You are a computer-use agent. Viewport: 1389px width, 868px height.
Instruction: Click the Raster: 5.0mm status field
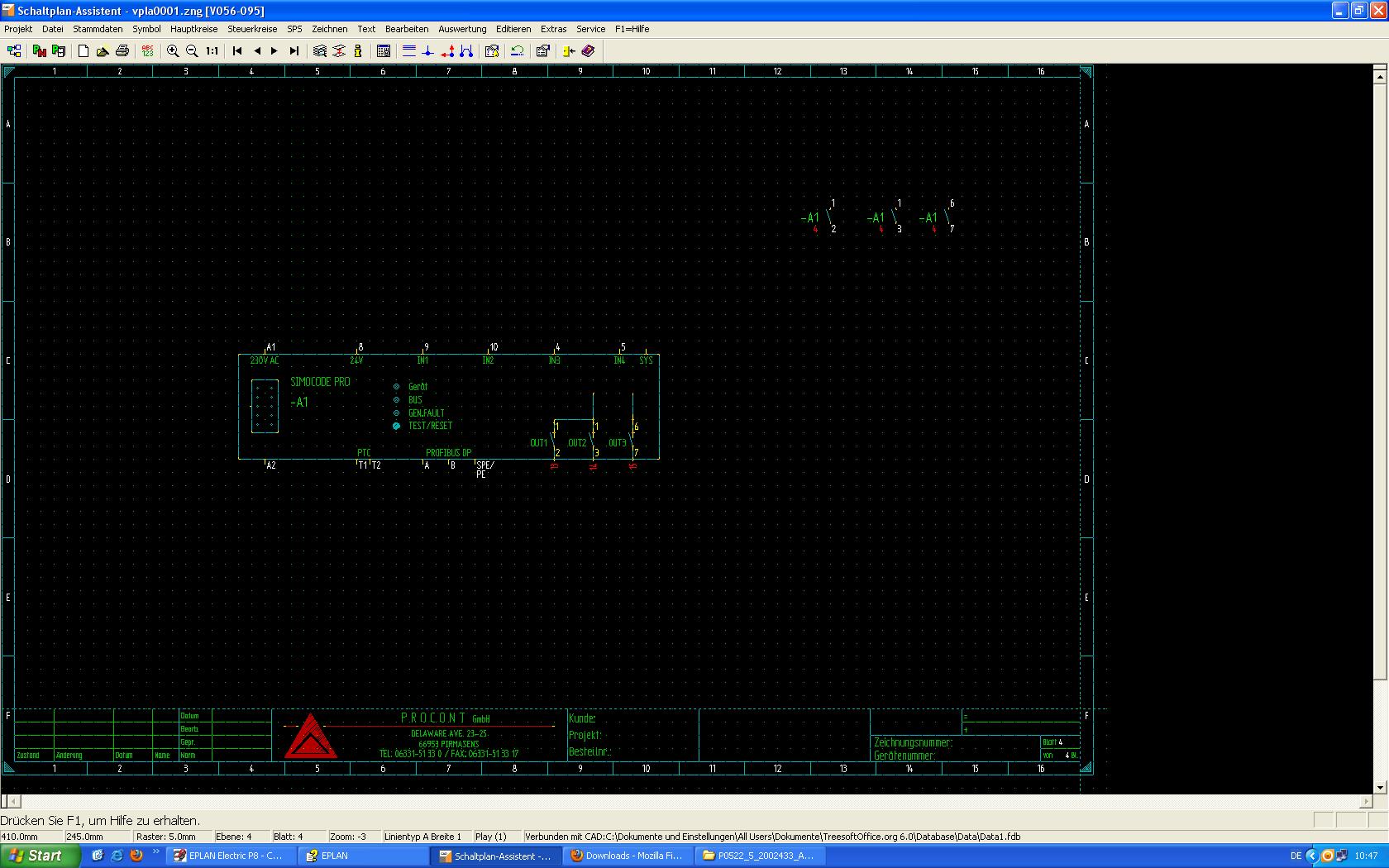[173, 837]
